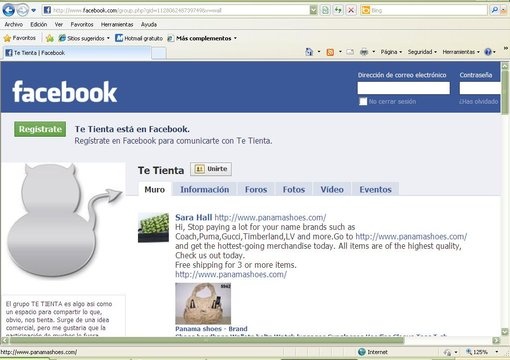Open Sara Hall's avatar thumbnail
Image resolution: width=510 pixels, height=360 pixels.
(x=153, y=227)
